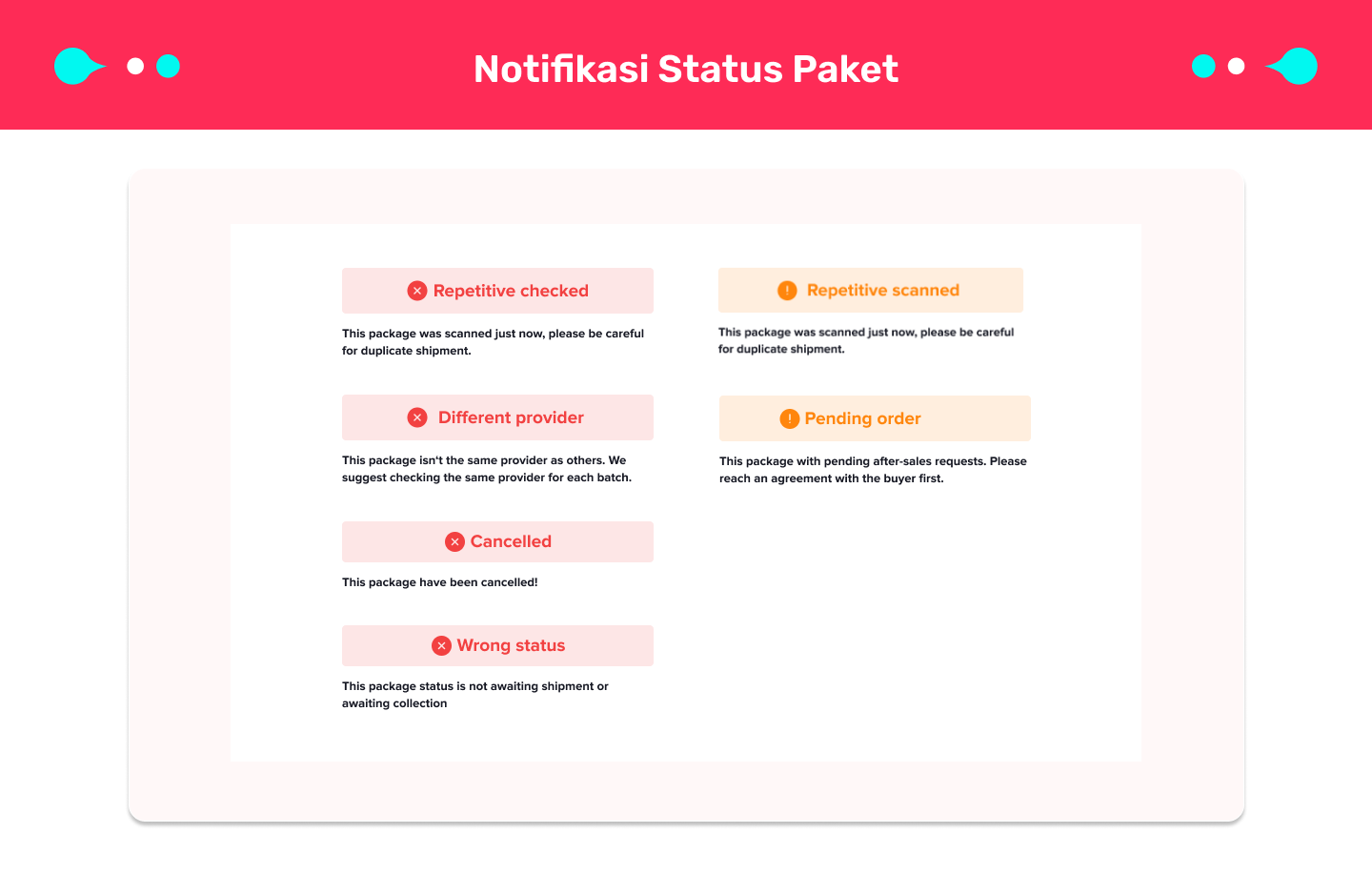Click the orange exclamation icon beside Pending order

pyautogui.click(x=789, y=418)
